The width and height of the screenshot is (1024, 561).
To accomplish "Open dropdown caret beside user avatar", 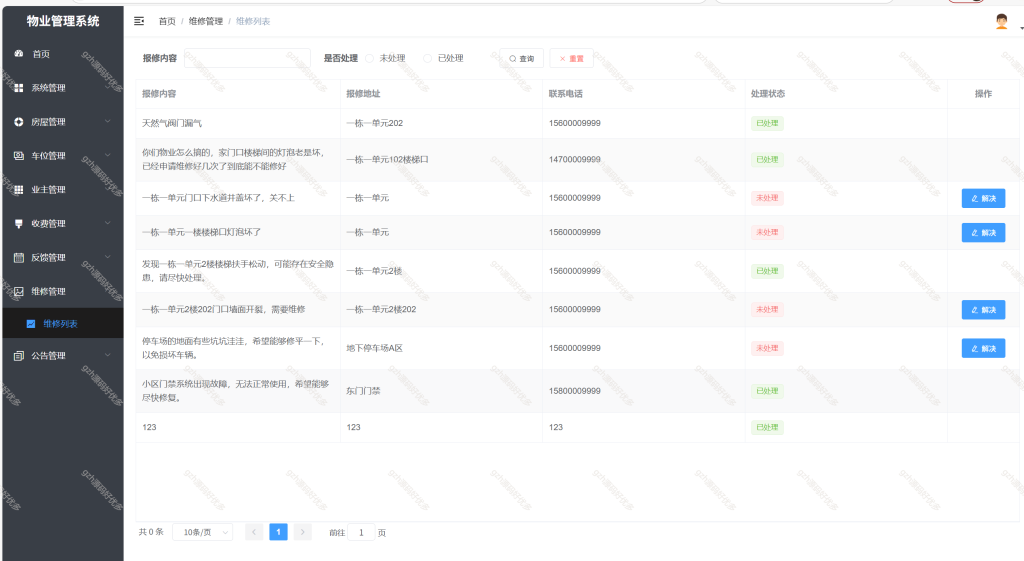I will 1021,28.
